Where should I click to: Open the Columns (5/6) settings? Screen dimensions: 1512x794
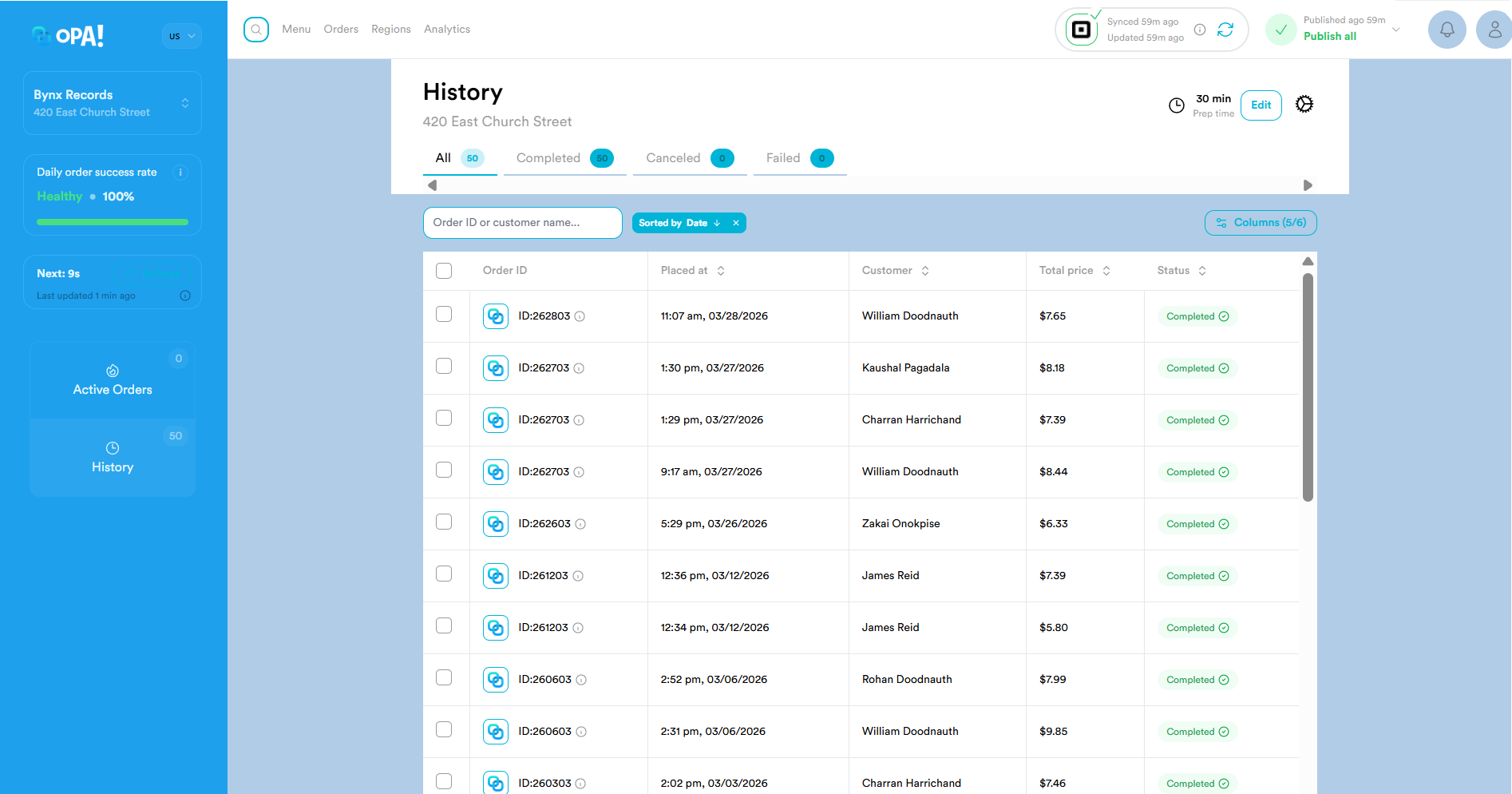click(1260, 222)
